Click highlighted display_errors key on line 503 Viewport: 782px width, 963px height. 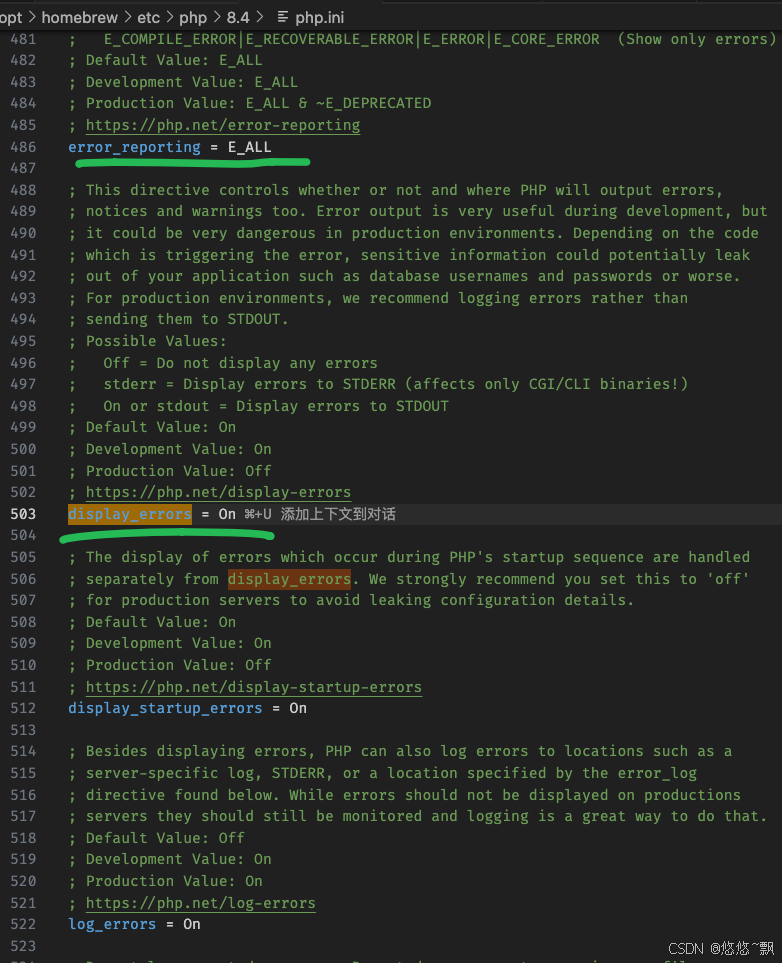130,514
